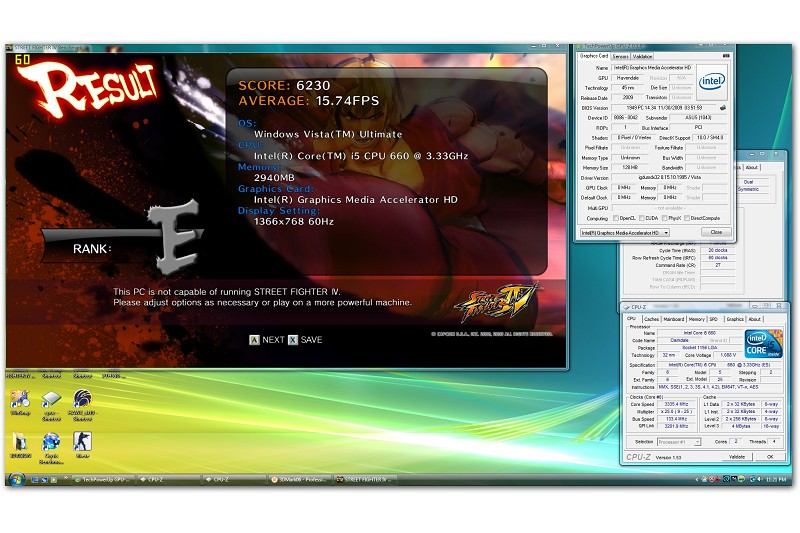Switch to the first CPU-Z taskbar button
Viewport: 800px width, 533px height.
point(168,480)
